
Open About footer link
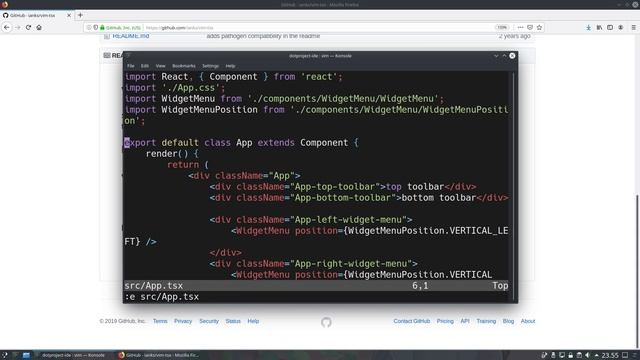[528, 321]
